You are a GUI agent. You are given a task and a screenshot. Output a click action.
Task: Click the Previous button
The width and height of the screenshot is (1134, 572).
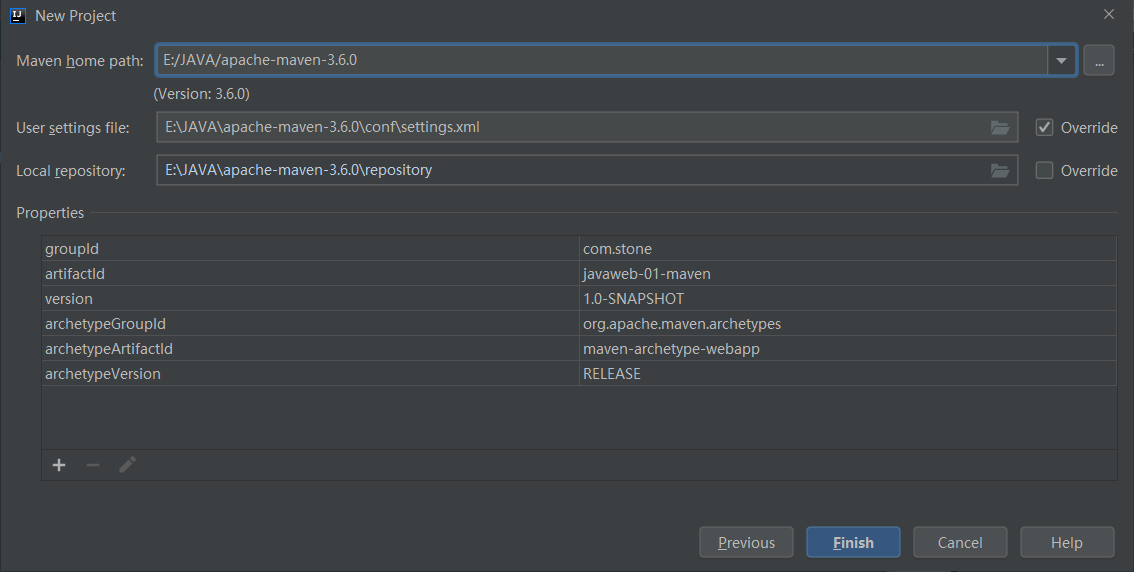point(746,542)
